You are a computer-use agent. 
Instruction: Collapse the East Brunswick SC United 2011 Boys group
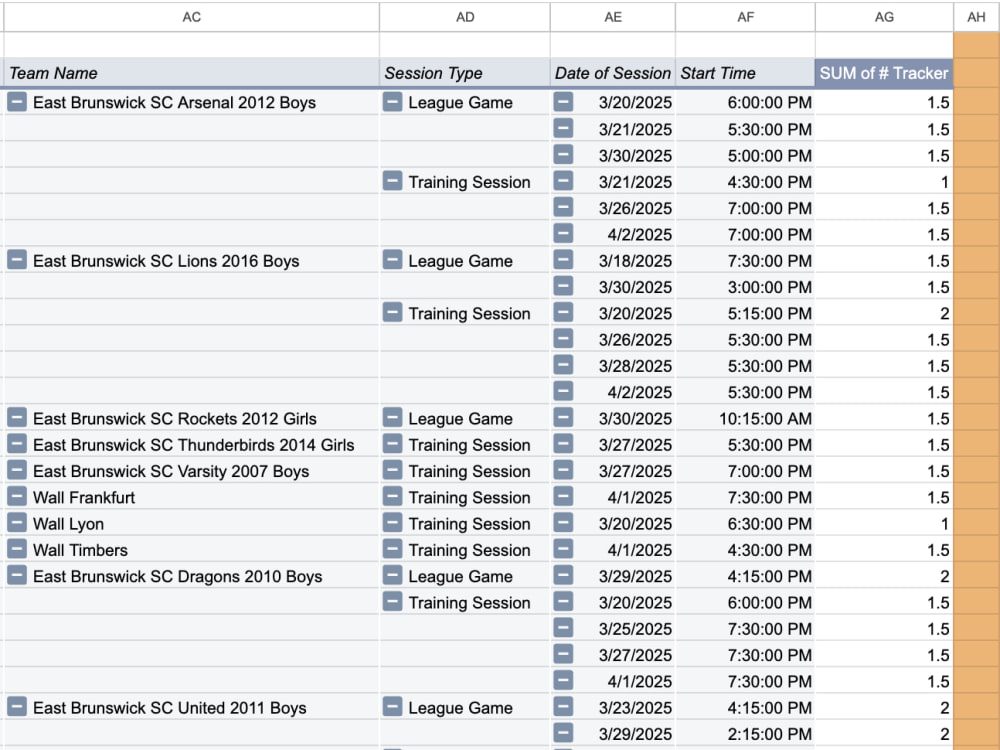17,707
